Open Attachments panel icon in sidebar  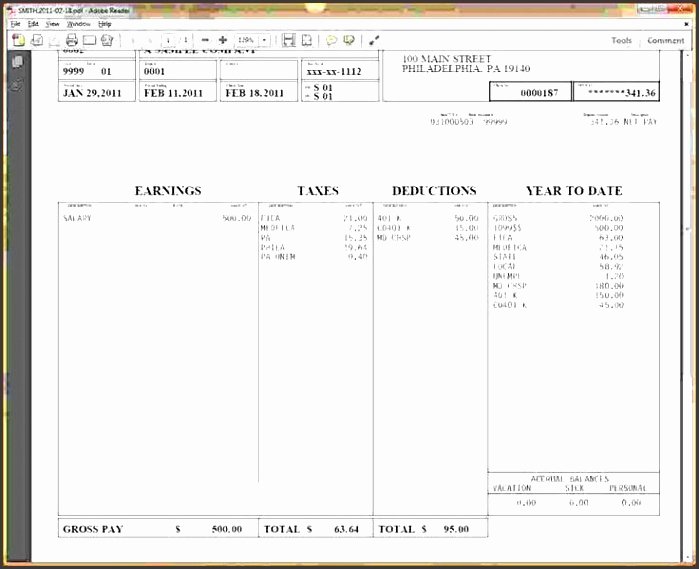click(18, 84)
